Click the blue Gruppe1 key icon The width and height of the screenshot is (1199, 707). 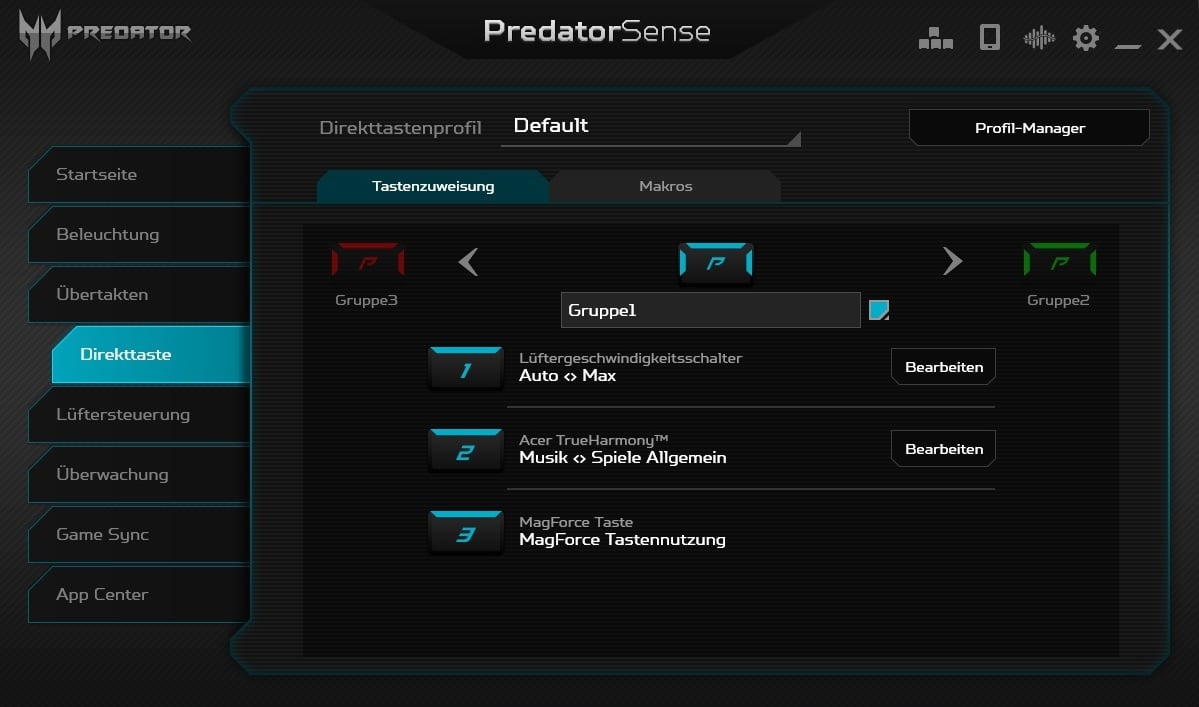coord(716,263)
